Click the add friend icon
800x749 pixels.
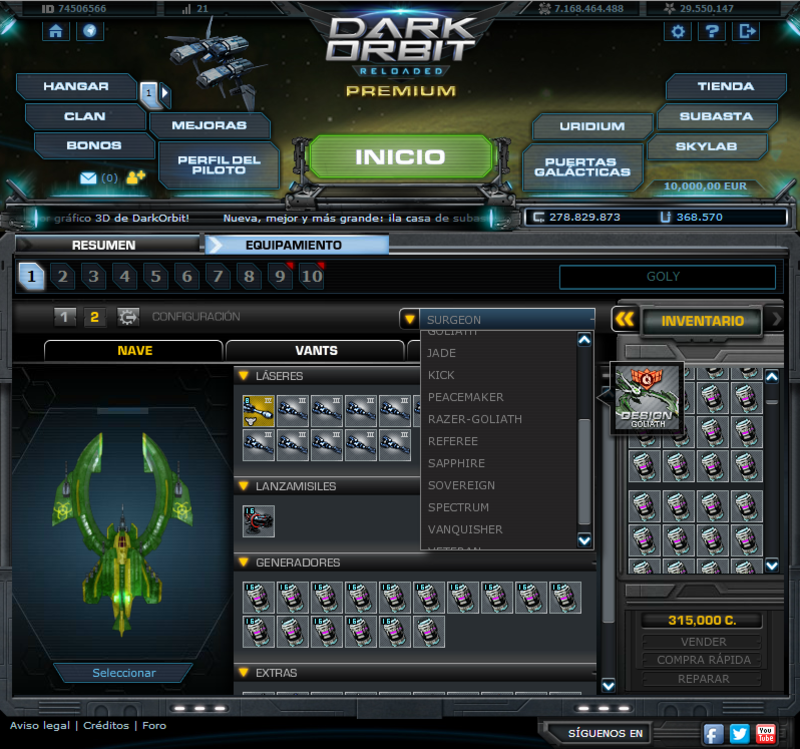pyautogui.click(x=135, y=177)
